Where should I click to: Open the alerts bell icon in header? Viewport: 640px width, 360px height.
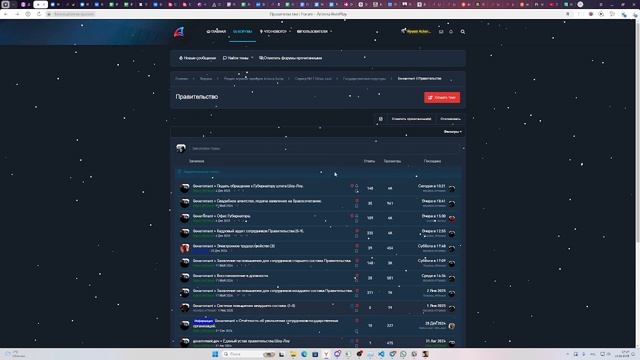[451, 31]
